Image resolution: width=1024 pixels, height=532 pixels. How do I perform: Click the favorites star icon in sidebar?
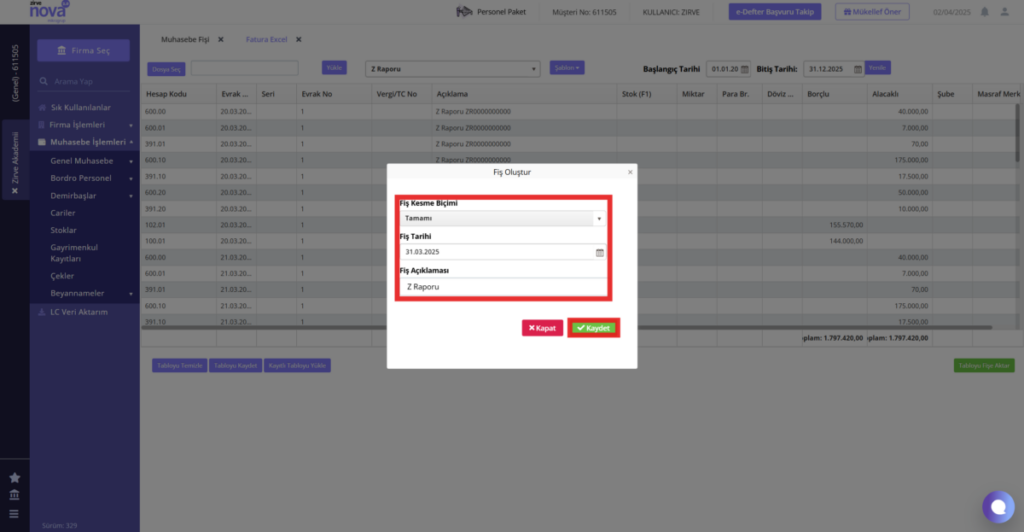(x=14, y=478)
